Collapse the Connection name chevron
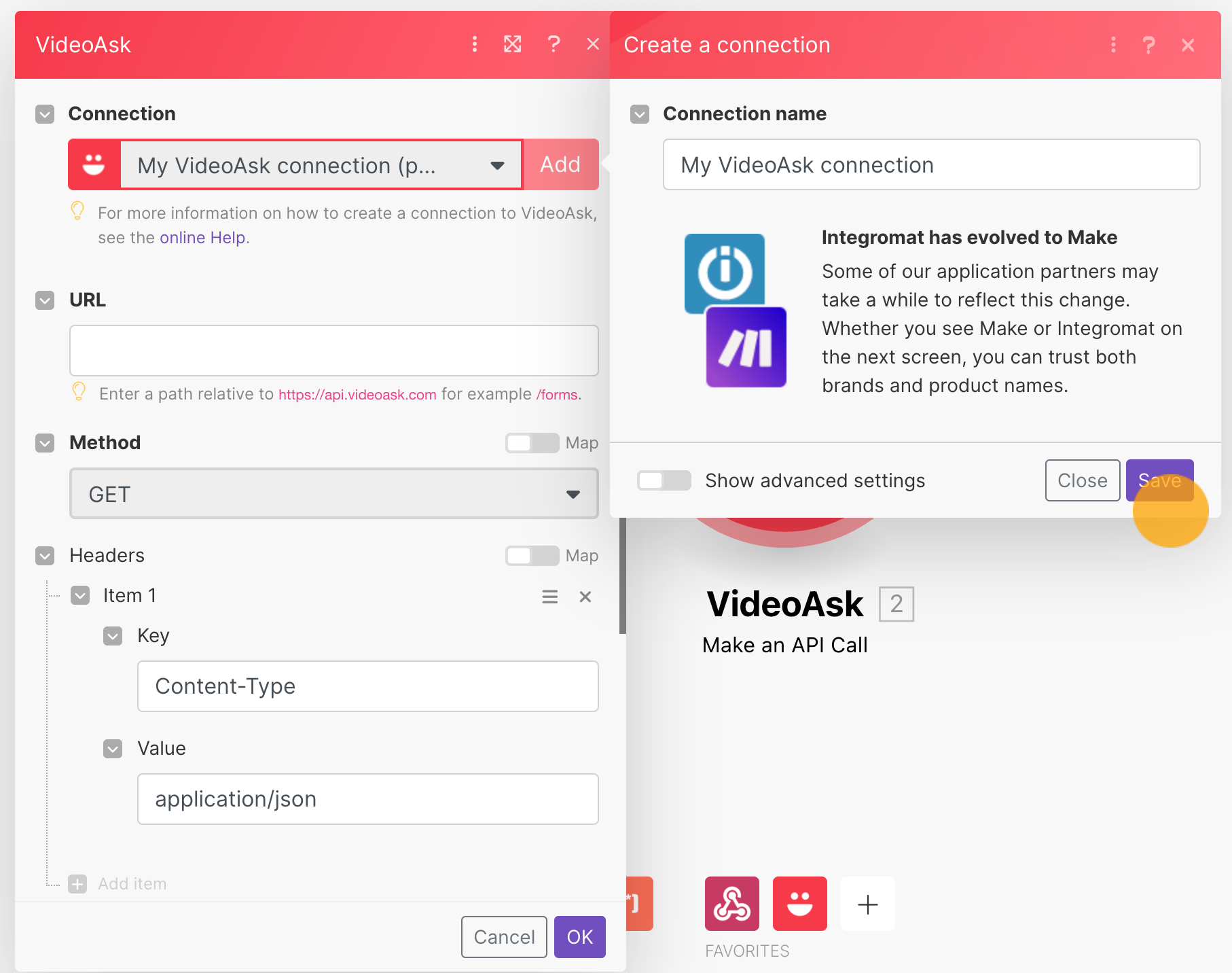This screenshot has height=973, width=1232. click(640, 114)
